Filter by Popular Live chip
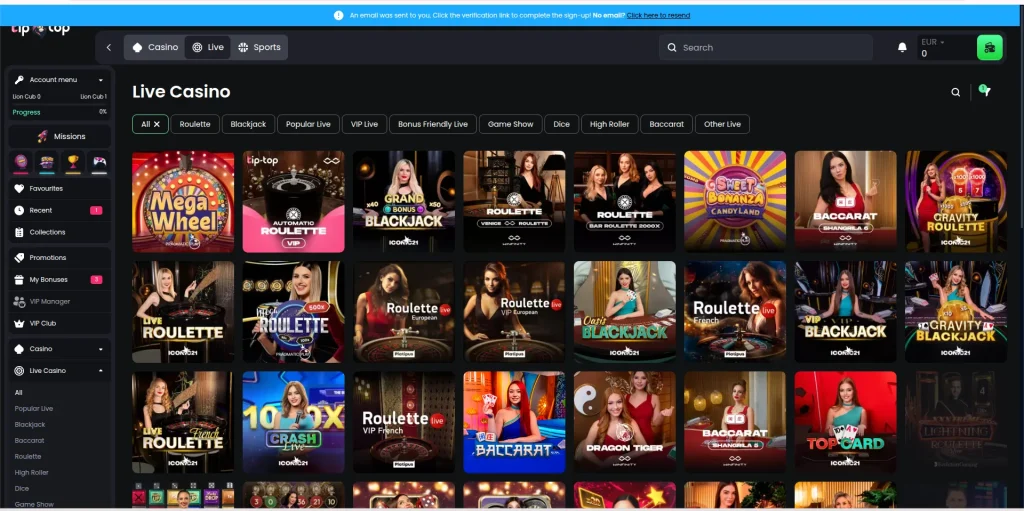The height and width of the screenshot is (511, 1024). [x=308, y=124]
